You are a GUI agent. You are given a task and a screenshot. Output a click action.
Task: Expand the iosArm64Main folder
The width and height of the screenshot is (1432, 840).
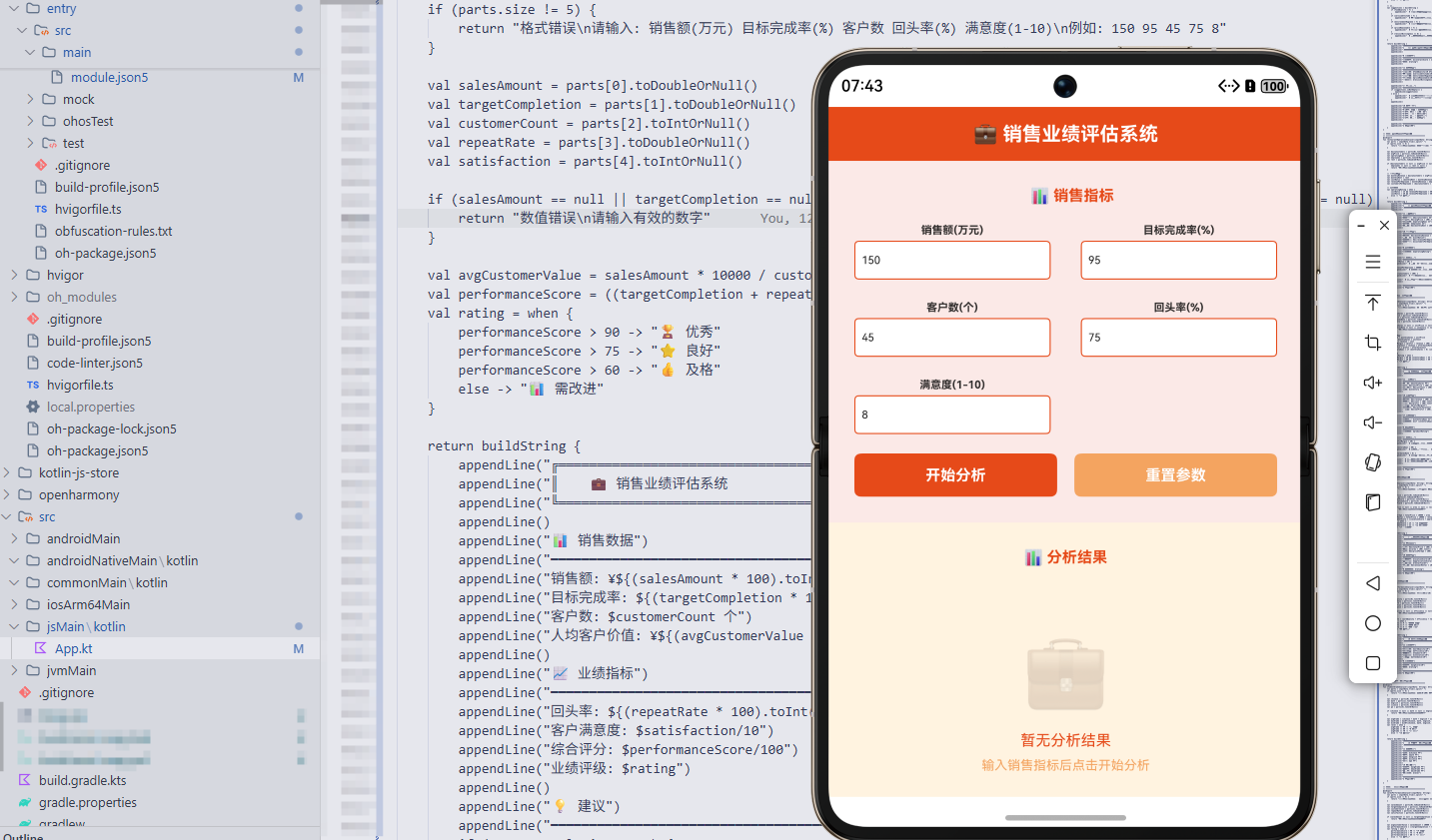tap(14, 604)
